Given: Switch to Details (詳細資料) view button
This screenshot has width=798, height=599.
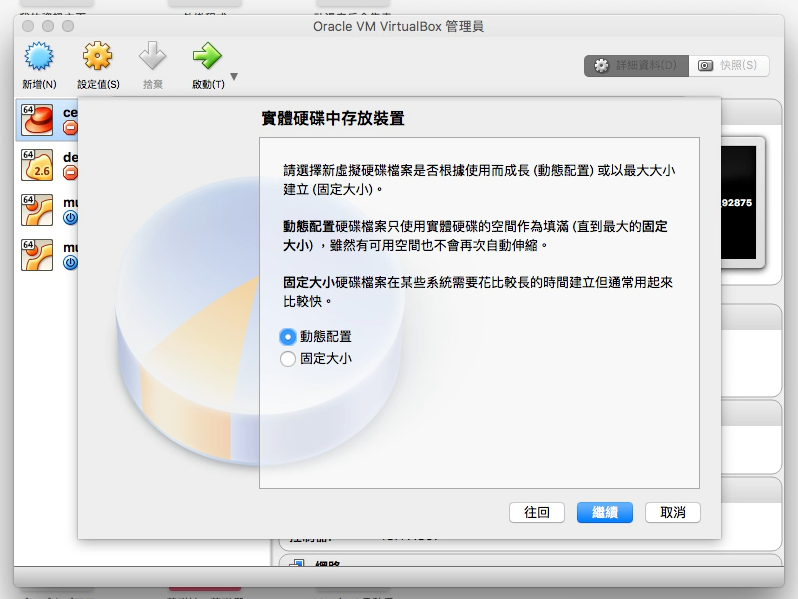Looking at the screenshot, I should 636,66.
